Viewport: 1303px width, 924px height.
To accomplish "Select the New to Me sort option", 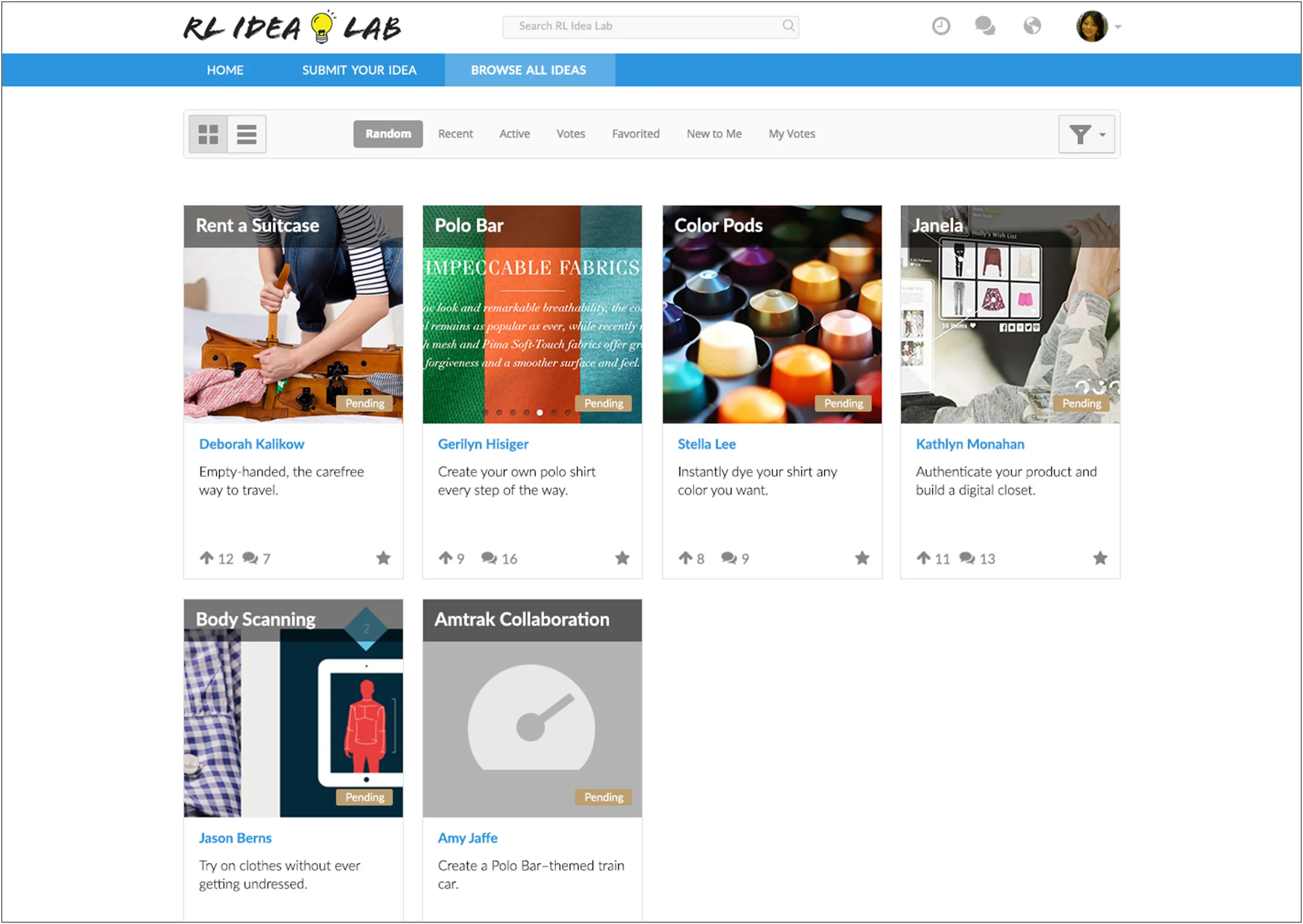I will tap(713, 134).
